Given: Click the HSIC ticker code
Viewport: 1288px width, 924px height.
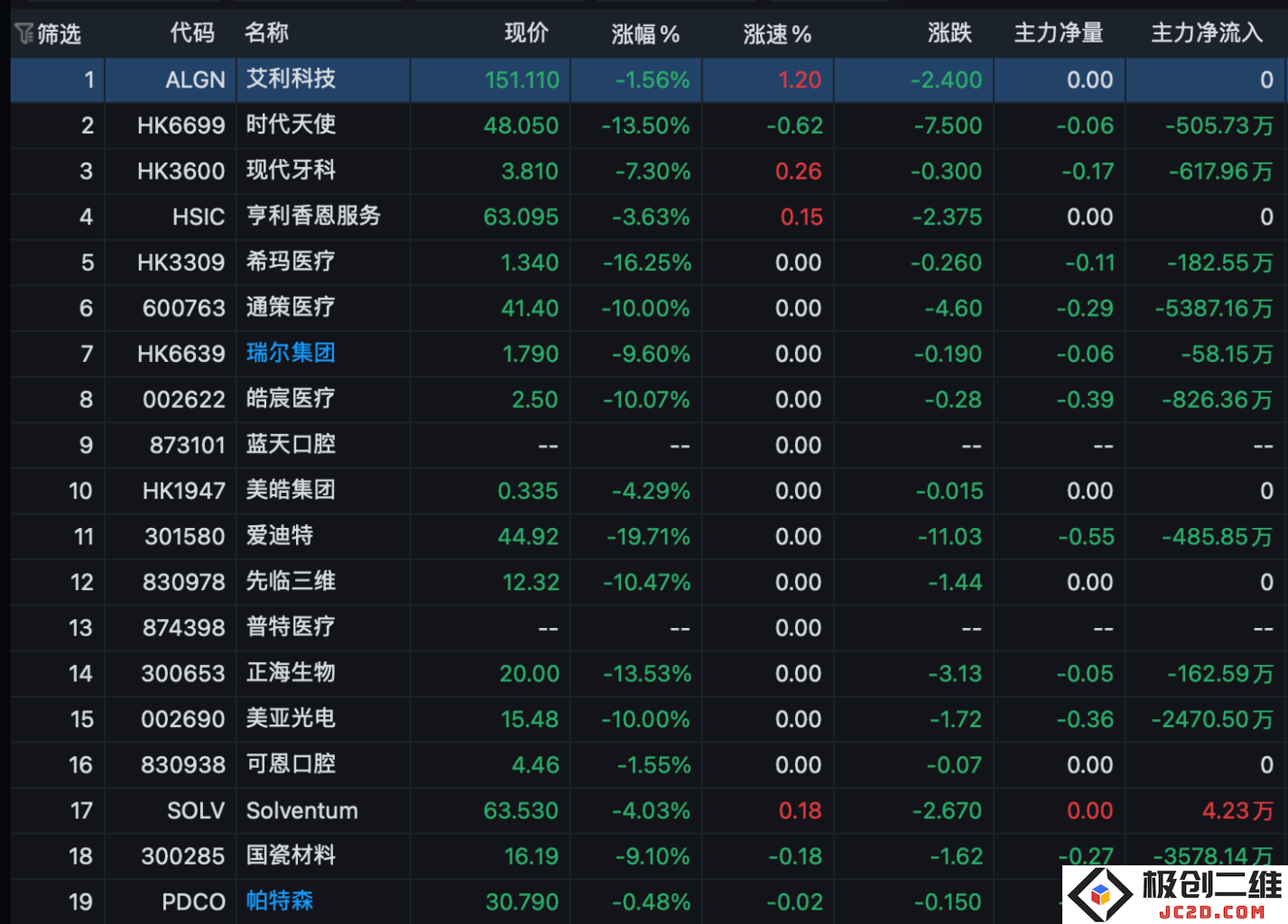Looking at the screenshot, I should point(199,217).
